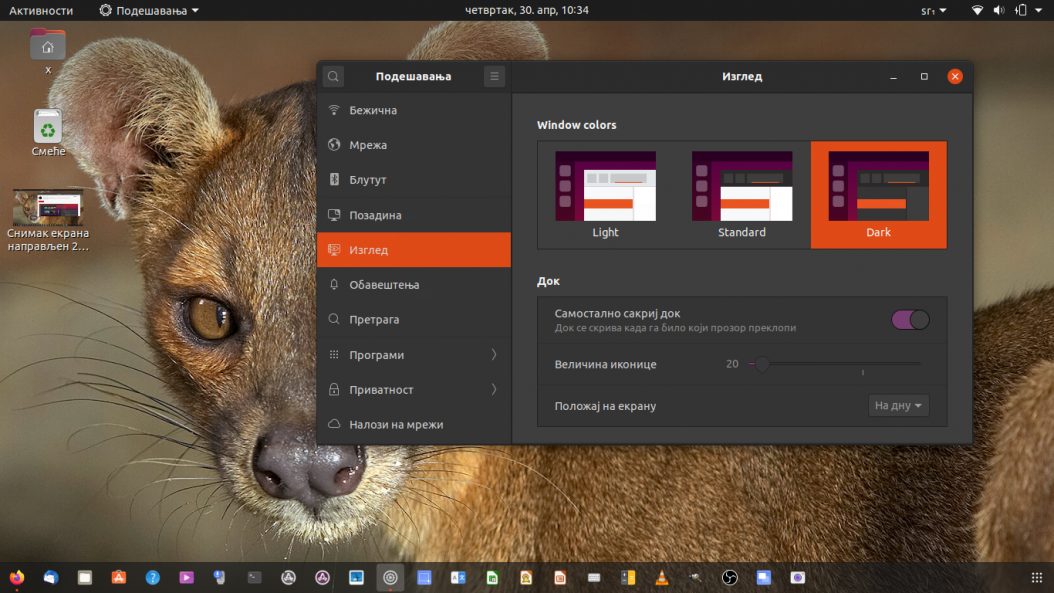
Task: Open the Help icon in the dock
Action: click(x=153, y=578)
